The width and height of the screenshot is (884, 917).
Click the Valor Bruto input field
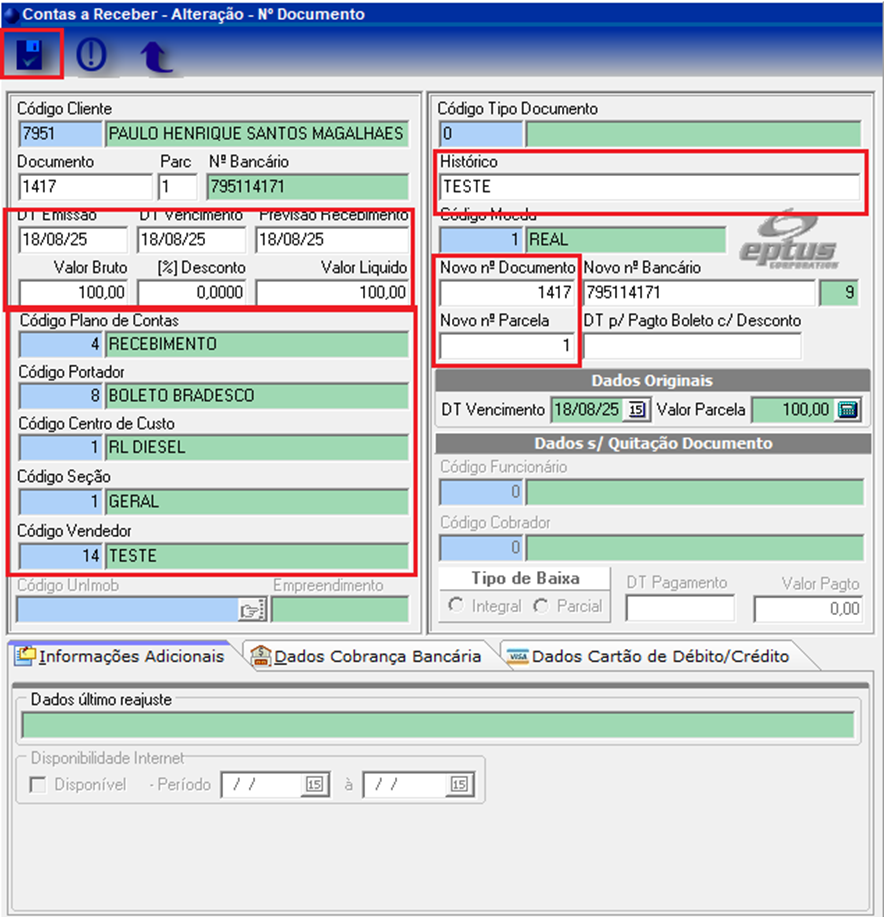[74, 293]
